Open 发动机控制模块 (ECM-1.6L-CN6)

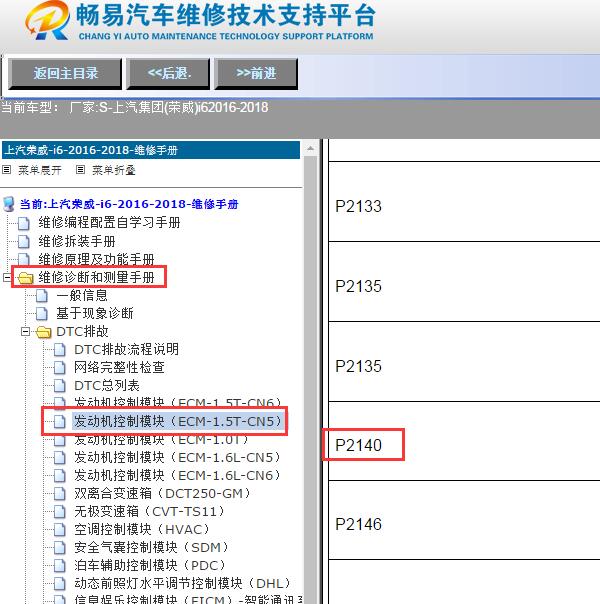(178, 475)
